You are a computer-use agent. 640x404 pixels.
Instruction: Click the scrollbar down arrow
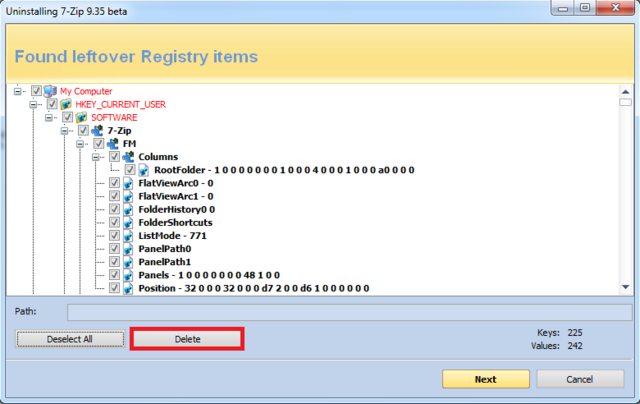[625, 287]
